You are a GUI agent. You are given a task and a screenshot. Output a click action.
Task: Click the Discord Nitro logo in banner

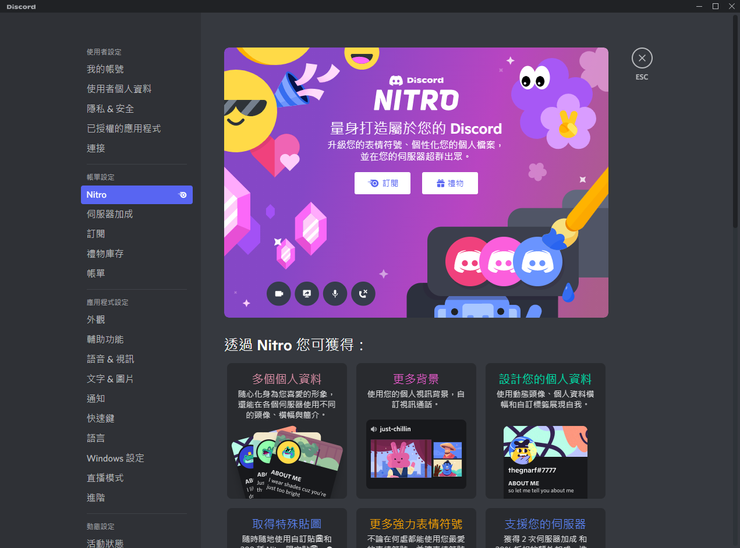pos(416,94)
